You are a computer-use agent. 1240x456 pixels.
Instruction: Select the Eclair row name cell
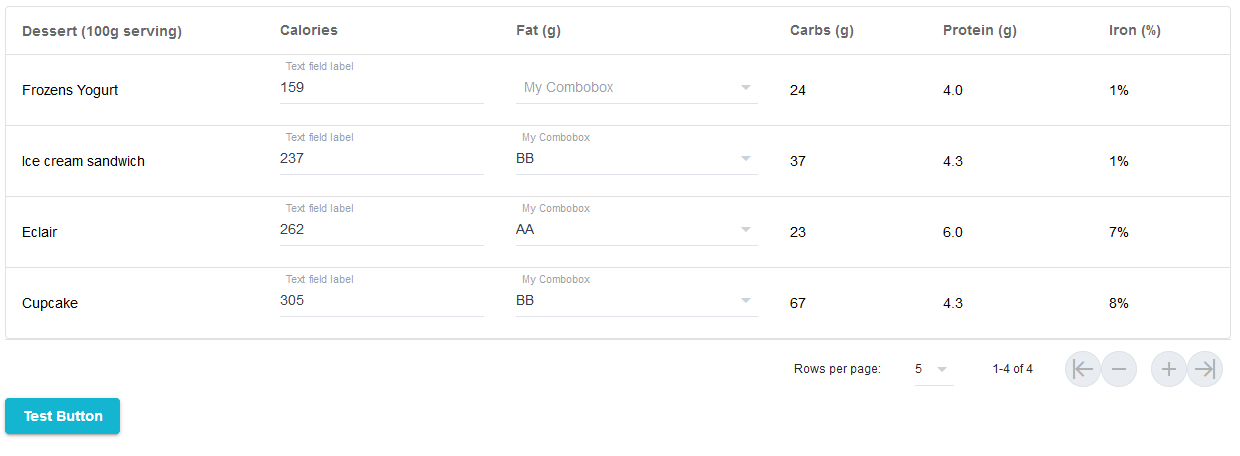tap(40, 232)
